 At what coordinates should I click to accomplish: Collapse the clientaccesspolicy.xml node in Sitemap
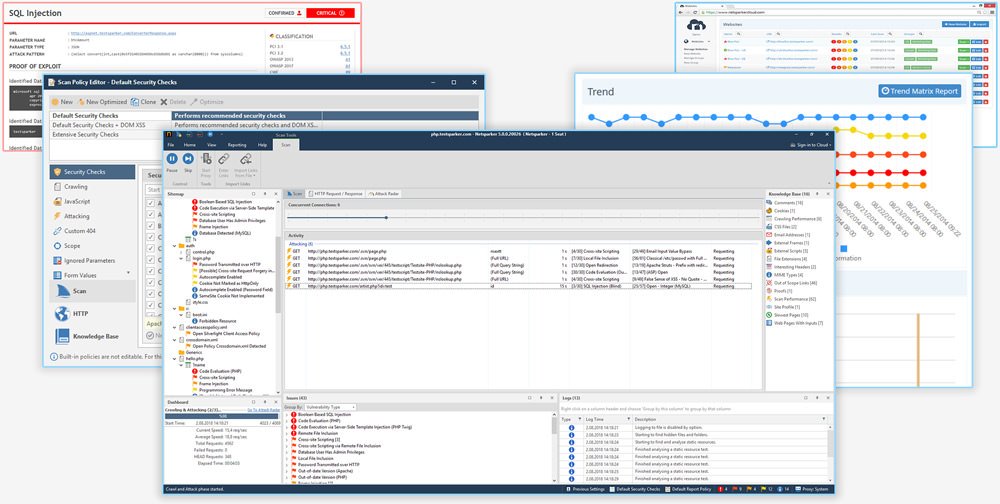click(175, 327)
